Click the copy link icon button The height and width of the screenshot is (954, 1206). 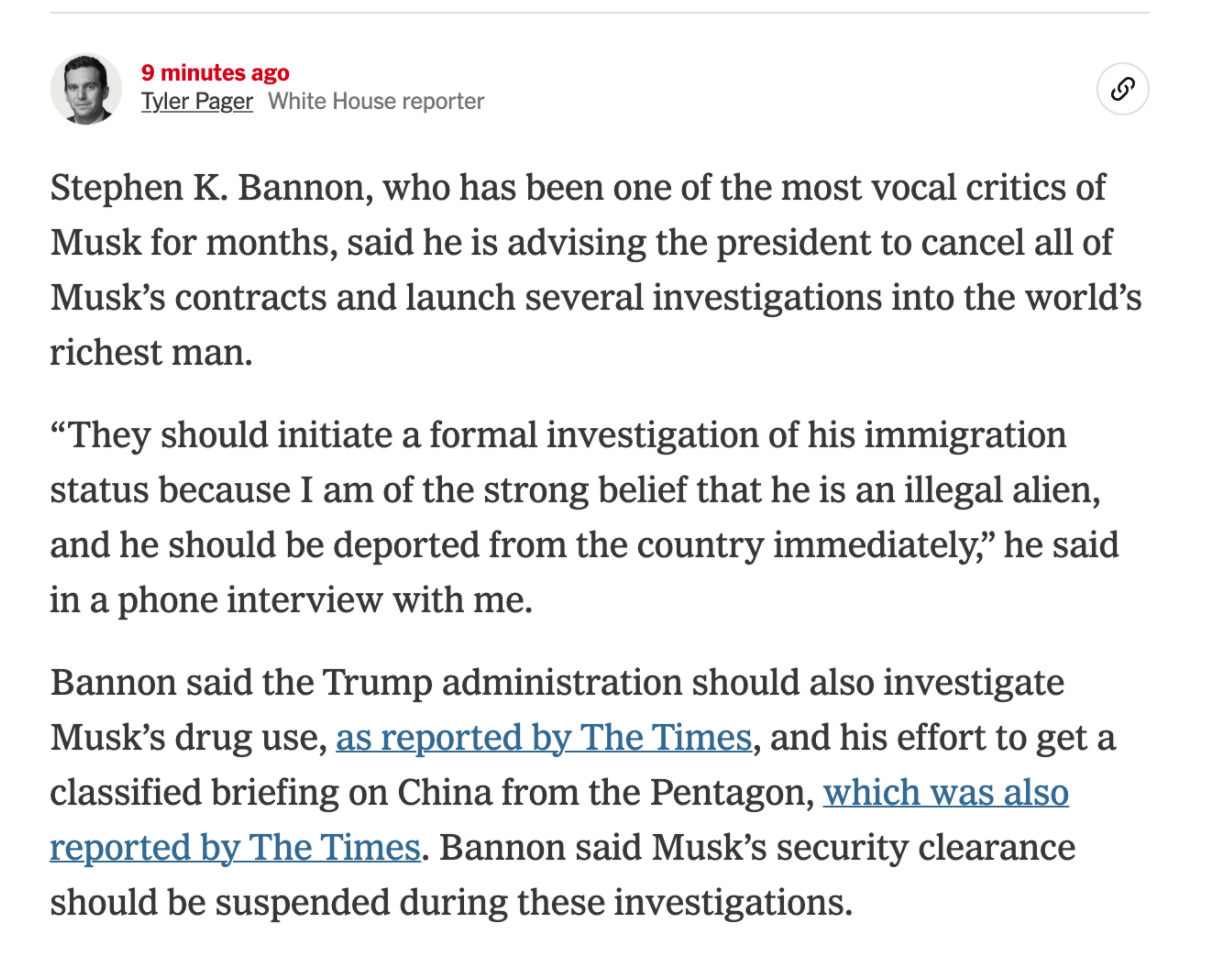coord(1122,89)
